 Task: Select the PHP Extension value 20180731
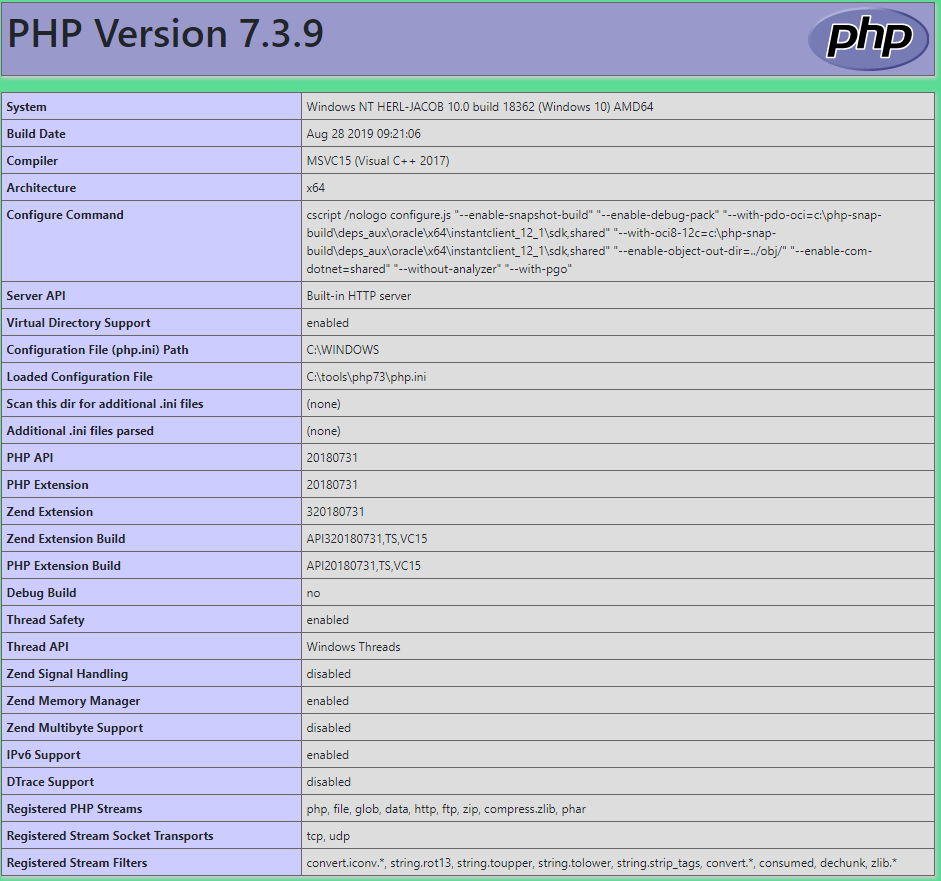pos(332,485)
